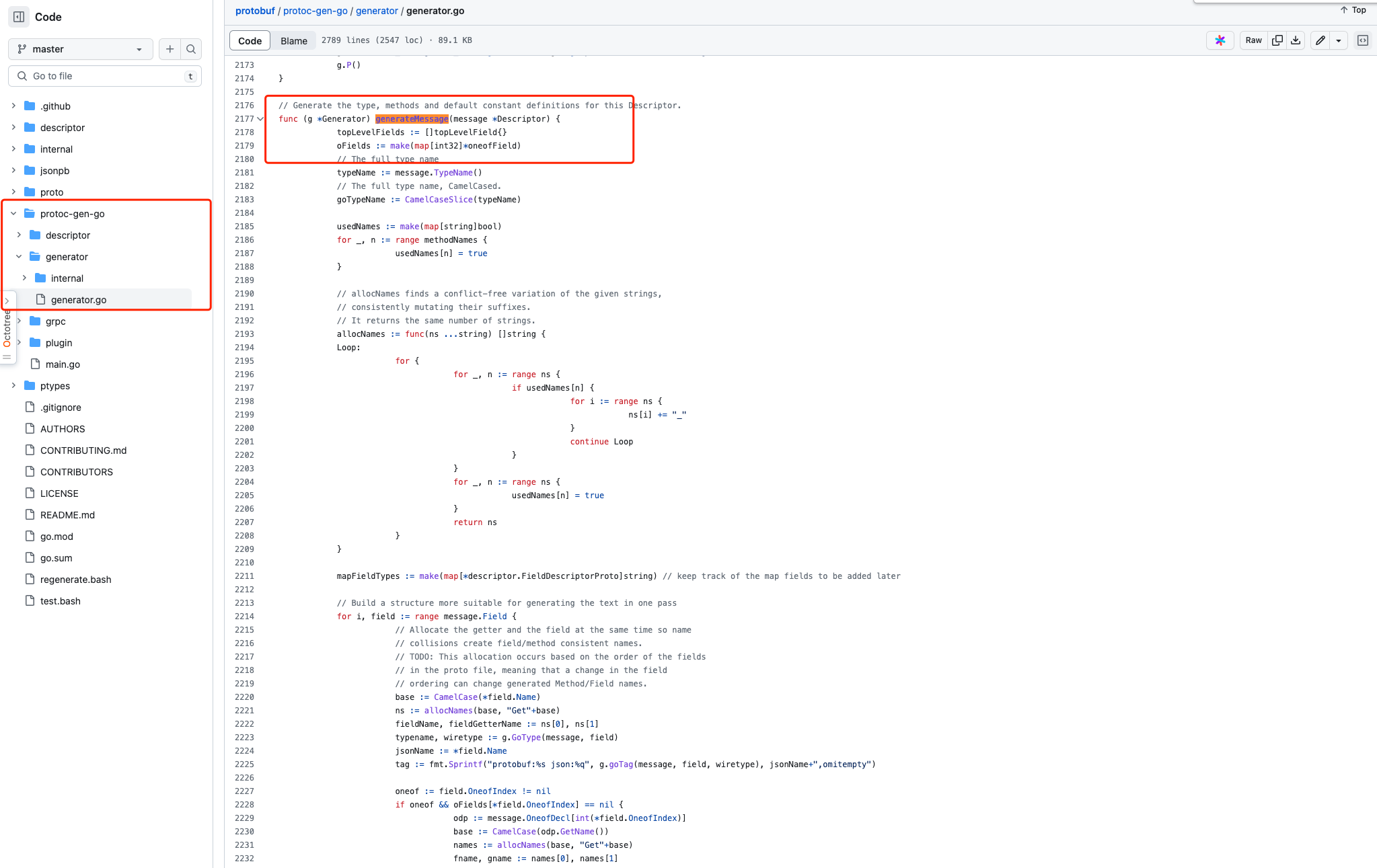
Task: Focus the Go to file input
Action: (104, 76)
